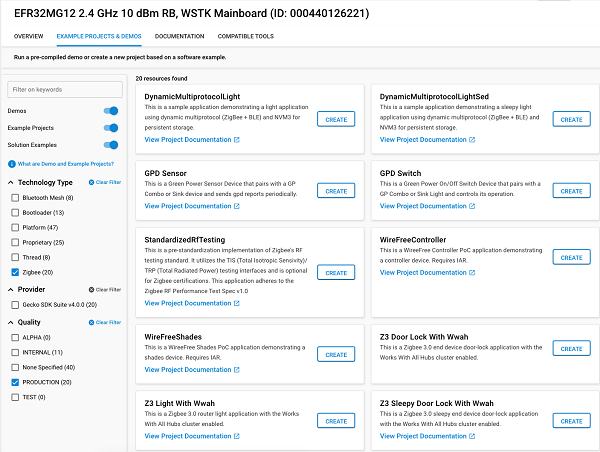Click the info icon beside 'What are Demo and Example Projects?'

tap(11, 163)
